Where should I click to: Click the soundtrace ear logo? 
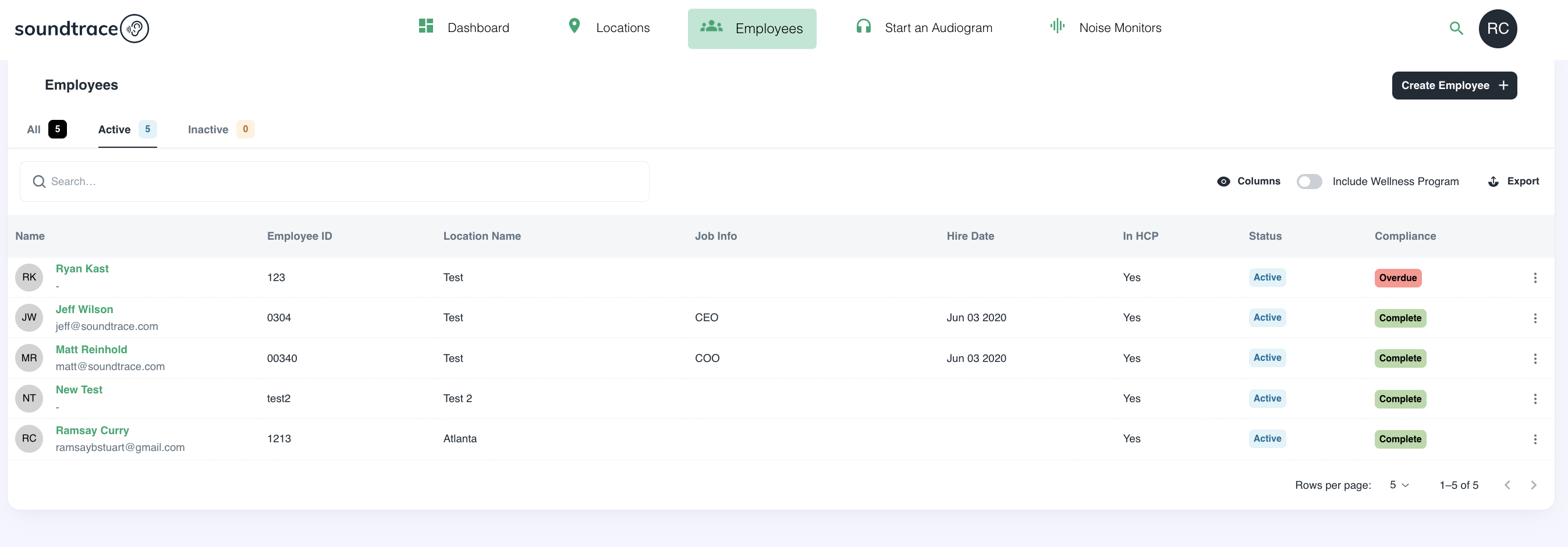134,29
